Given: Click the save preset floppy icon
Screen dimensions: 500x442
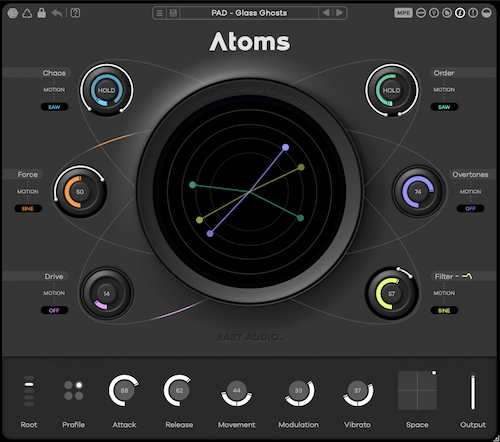Looking at the screenshot, I should (173, 13).
